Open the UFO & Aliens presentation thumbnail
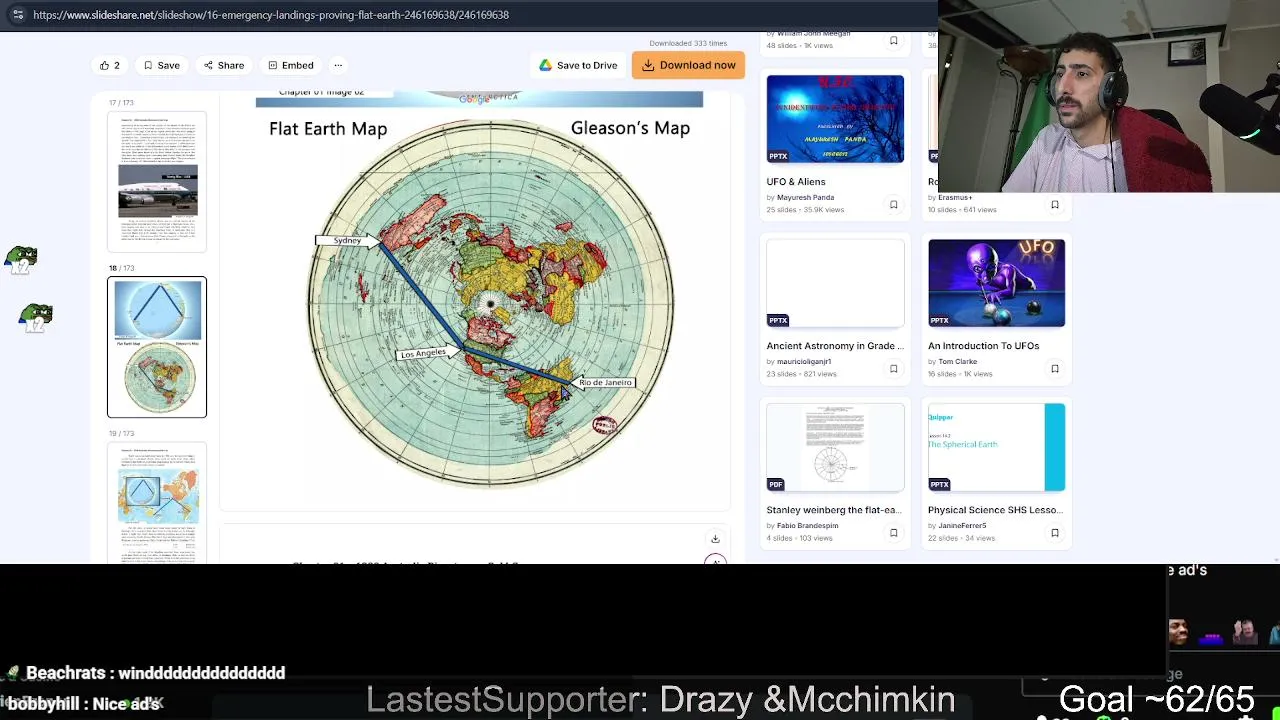Image resolution: width=1280 pixels, height=720 pixels. (x=835, y=119)
